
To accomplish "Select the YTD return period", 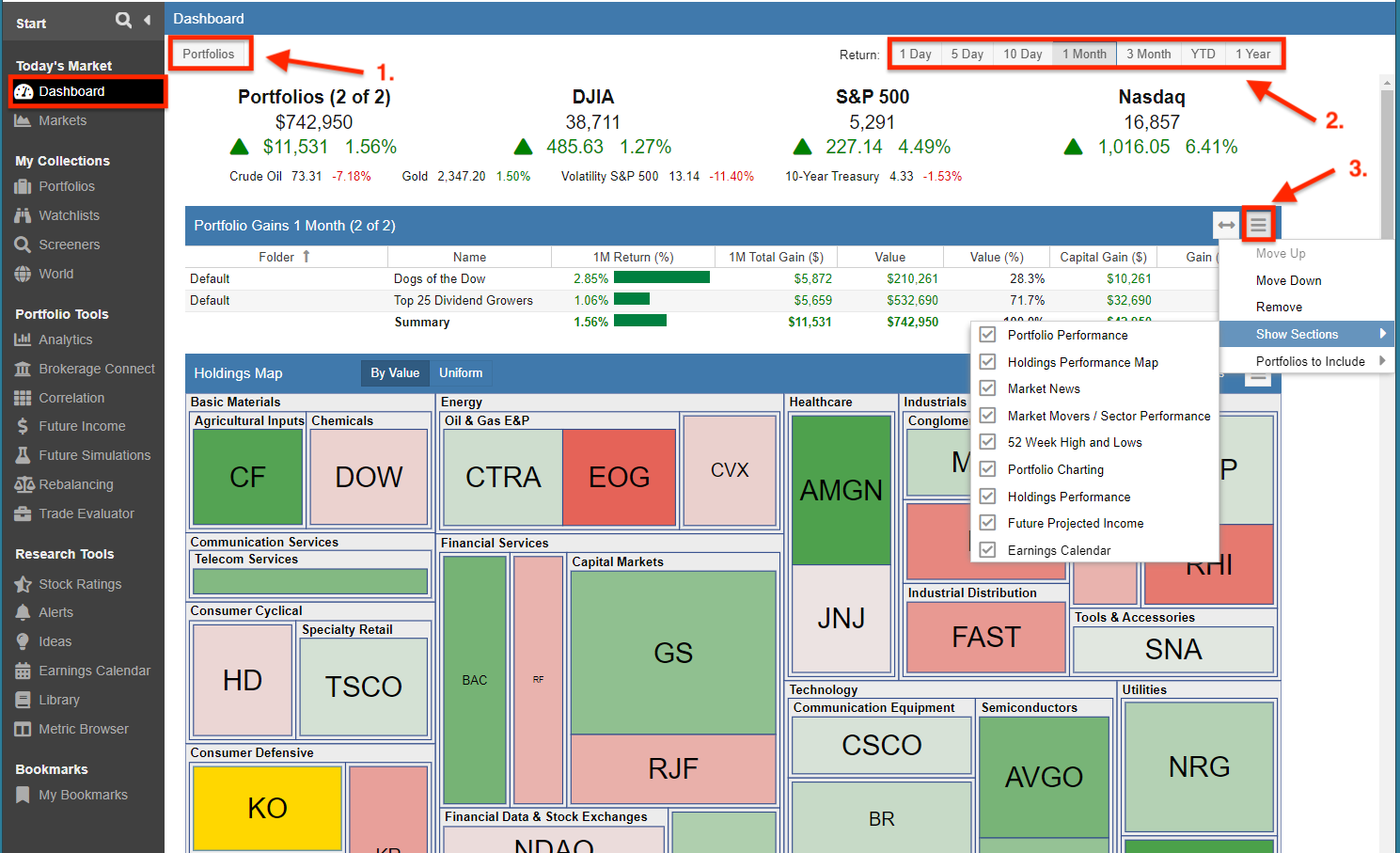I will coord(1203,54).
